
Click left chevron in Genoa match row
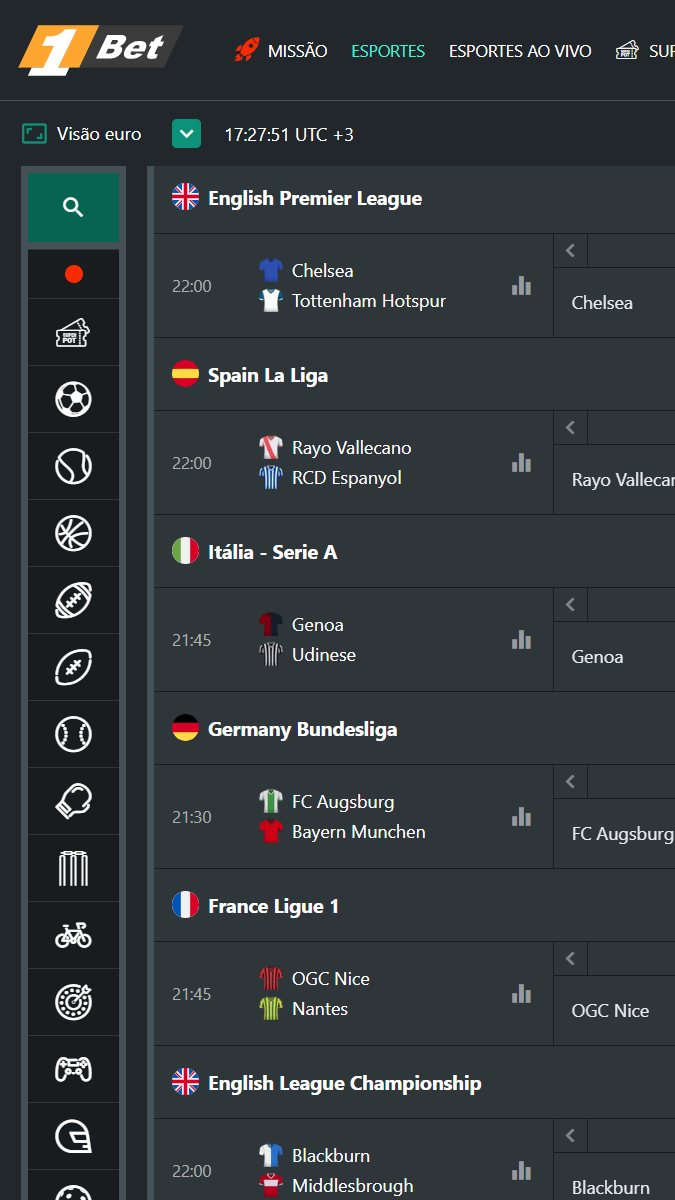570,605
